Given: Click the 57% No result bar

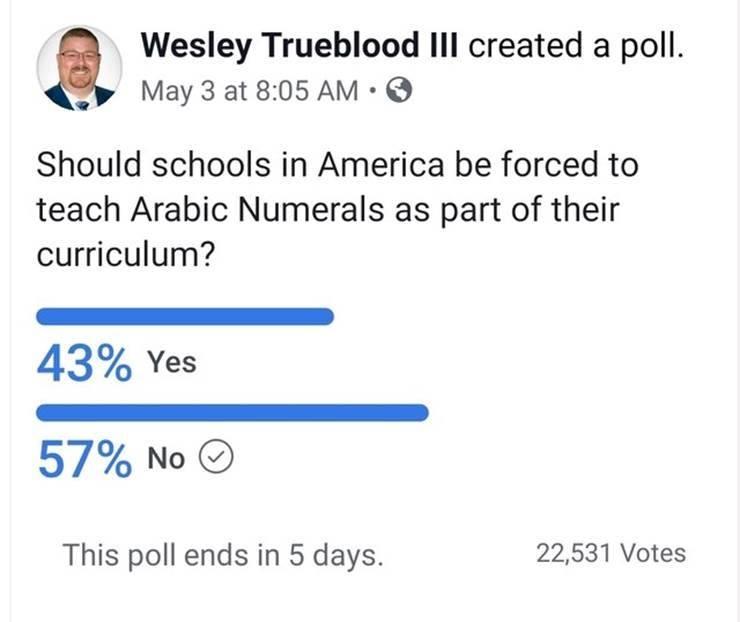Looking at the screenshot, I should click(x=232, y=412).
